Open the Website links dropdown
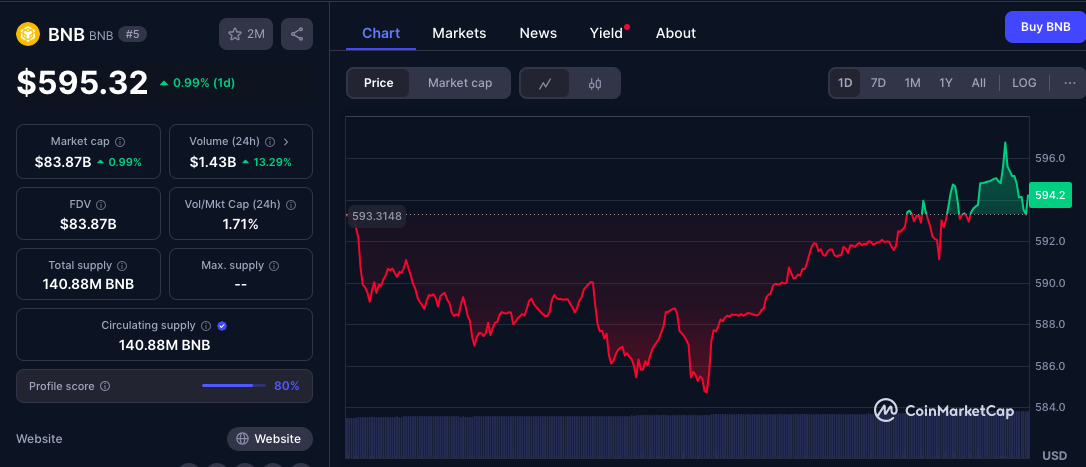Image resolution: width=1086 pixels, height=467 pixels. pos(269,439)
